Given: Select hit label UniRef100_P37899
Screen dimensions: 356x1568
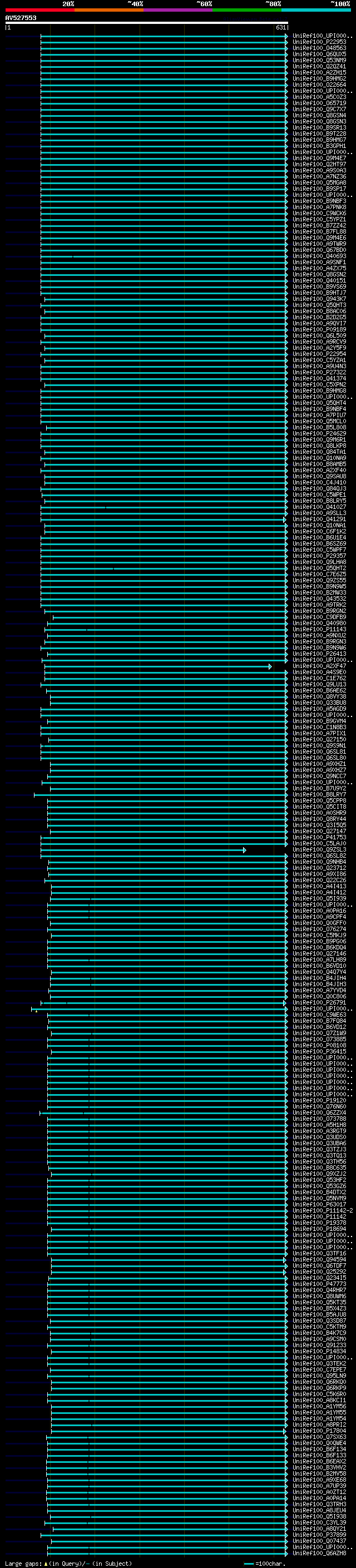Looking at the screenshot, I should [319, 1535].
